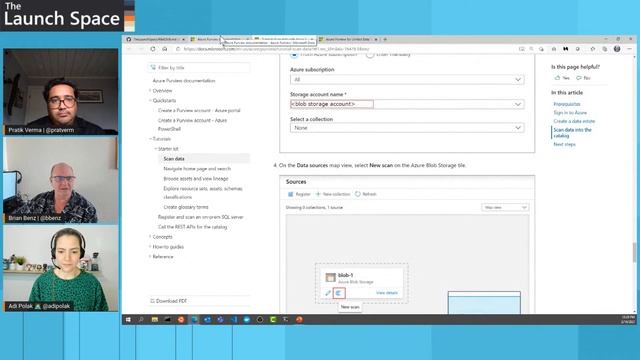The width and height of the screenshot is (640, 360).
Task: Click the taskbar clock
Action: click(x=628, y=320)
